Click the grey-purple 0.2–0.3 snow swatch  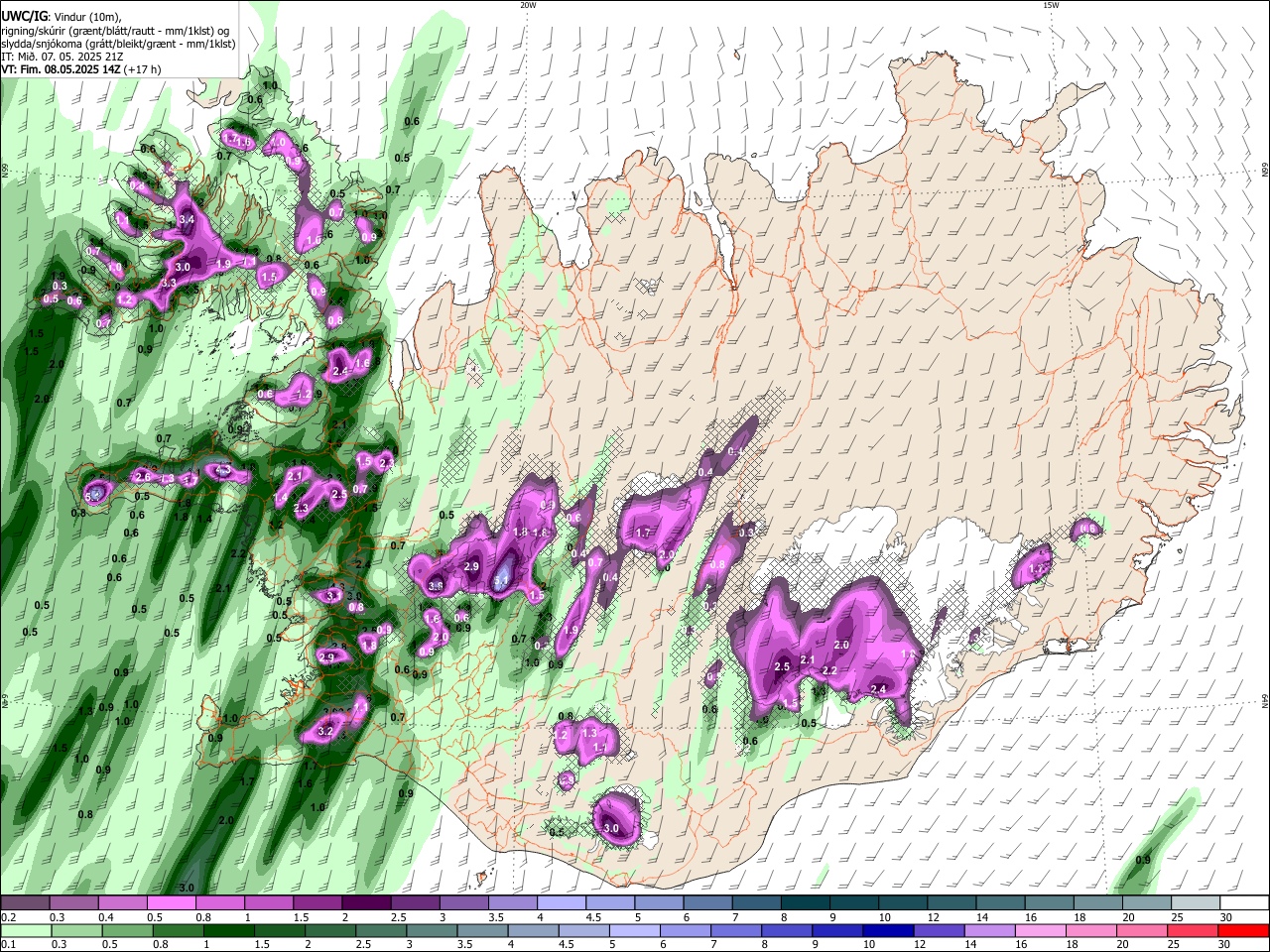click(25, 902)
